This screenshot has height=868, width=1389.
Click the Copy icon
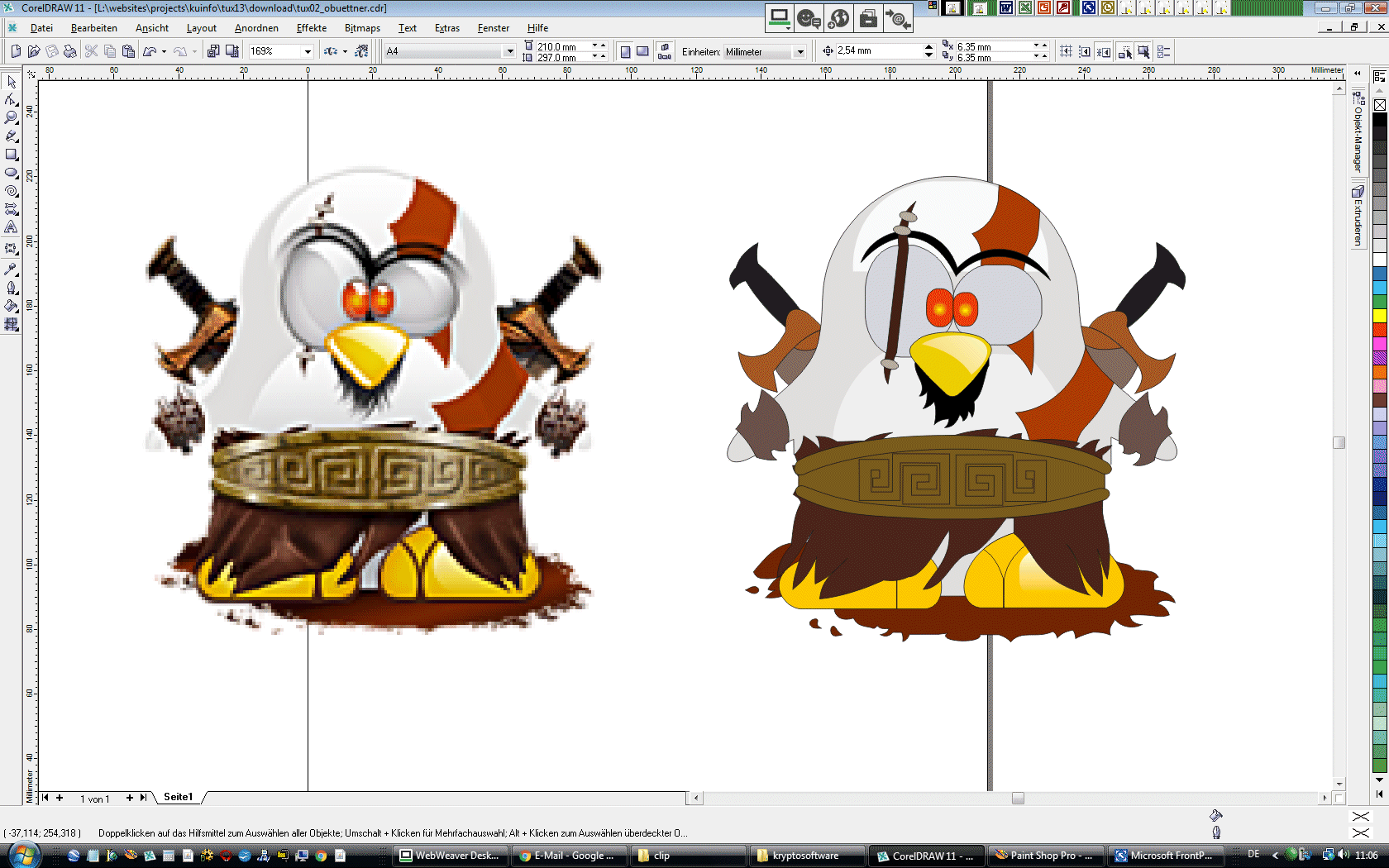[110, 51]
